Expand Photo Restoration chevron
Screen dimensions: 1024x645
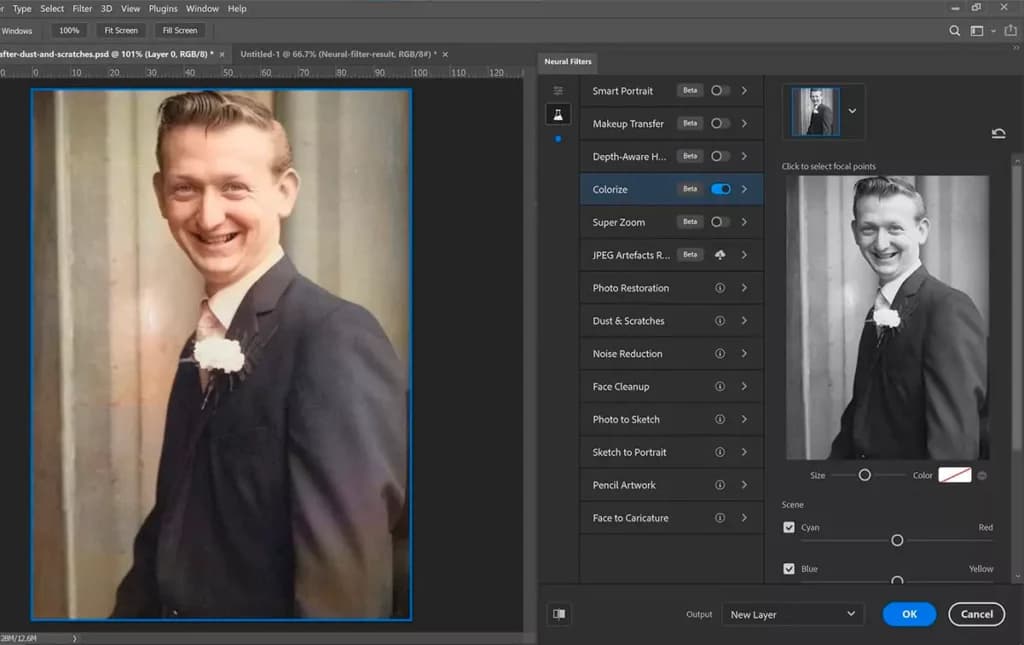(x=744, y=288)
